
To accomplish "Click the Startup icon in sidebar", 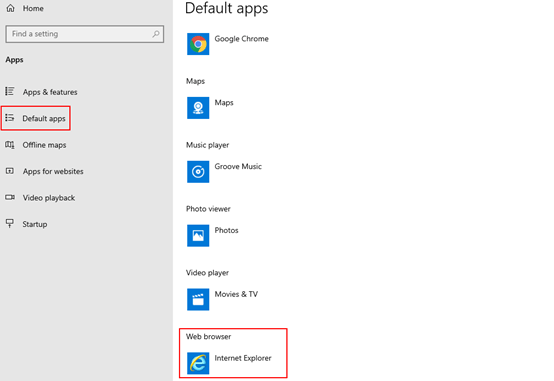I will 10,223.
